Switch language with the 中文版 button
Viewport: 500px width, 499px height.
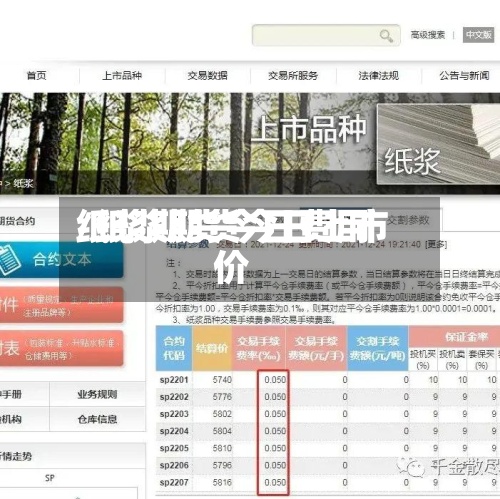pos(478,35)
